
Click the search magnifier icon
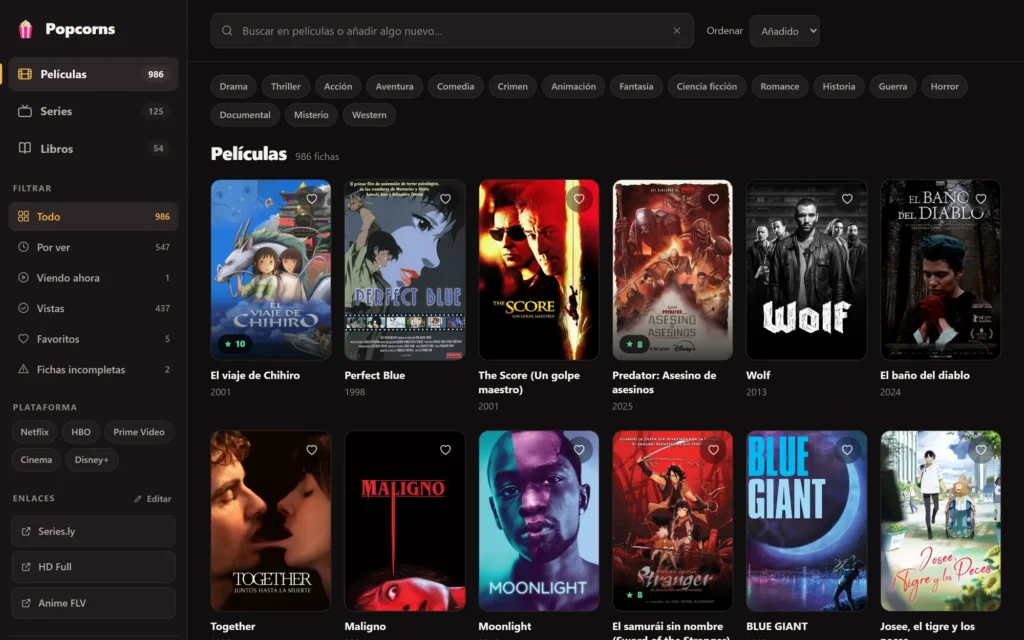coord(227,31)
